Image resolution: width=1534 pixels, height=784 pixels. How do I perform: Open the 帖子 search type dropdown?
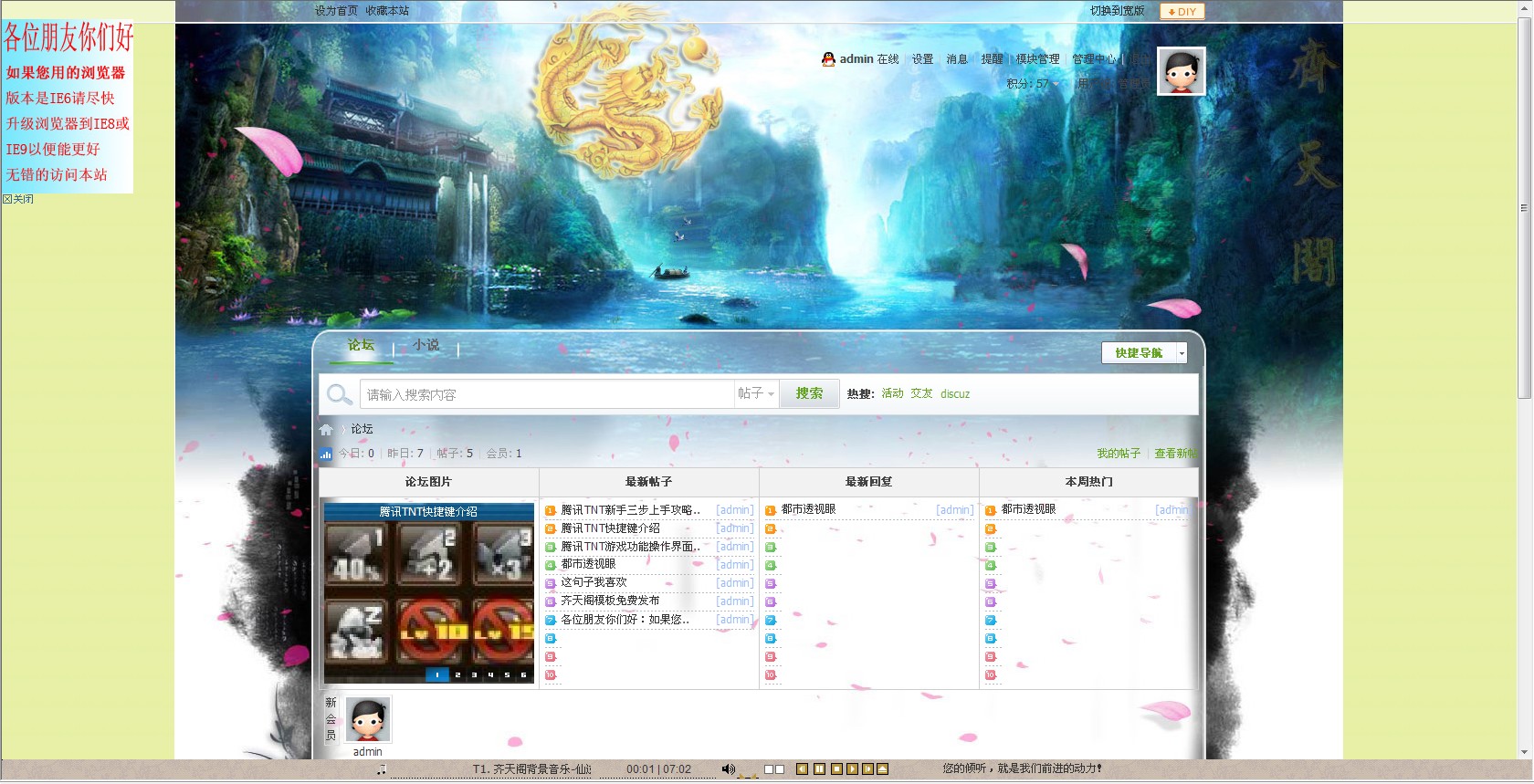(x=756, y=394)
